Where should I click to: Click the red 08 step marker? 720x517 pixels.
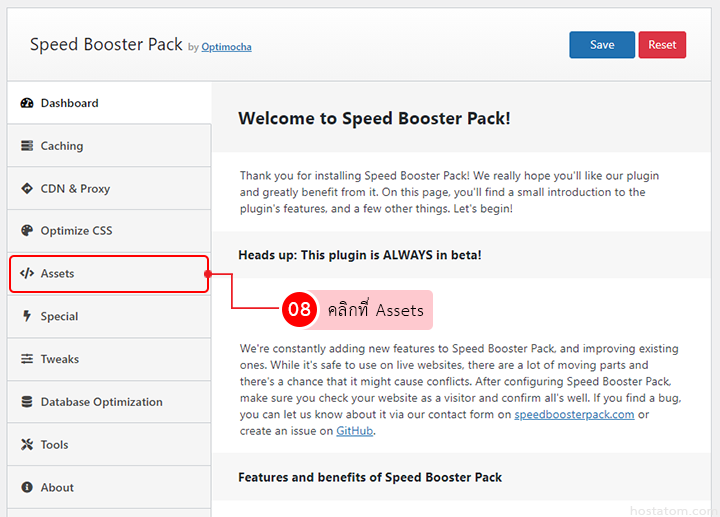pyautogui.click(x=300, y=310)
